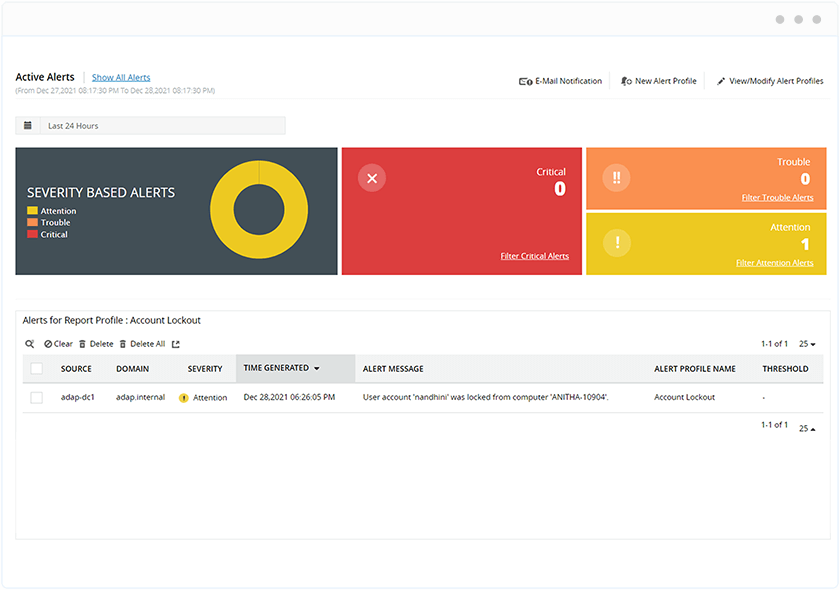840x590 pixels.
Task: Click the Severity column header
Action: click(205, 369)
